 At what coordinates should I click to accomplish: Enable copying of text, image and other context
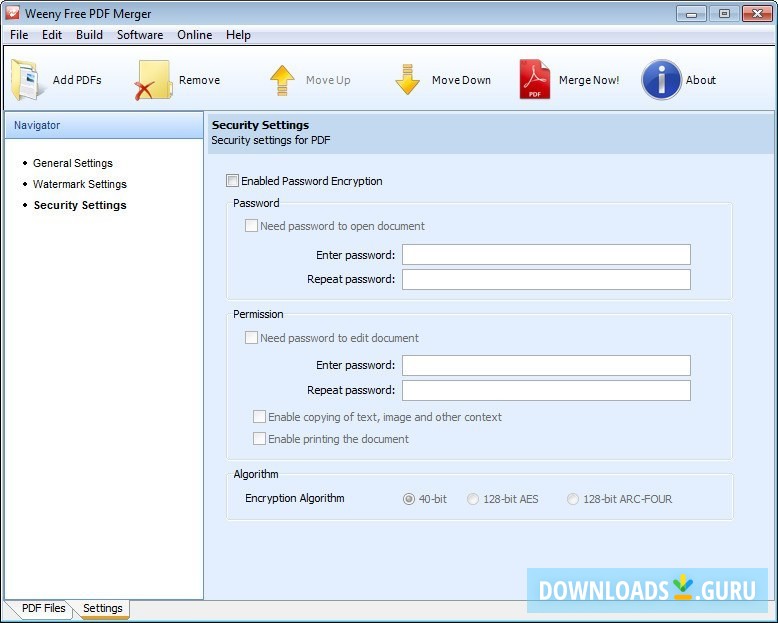[259, 417]
